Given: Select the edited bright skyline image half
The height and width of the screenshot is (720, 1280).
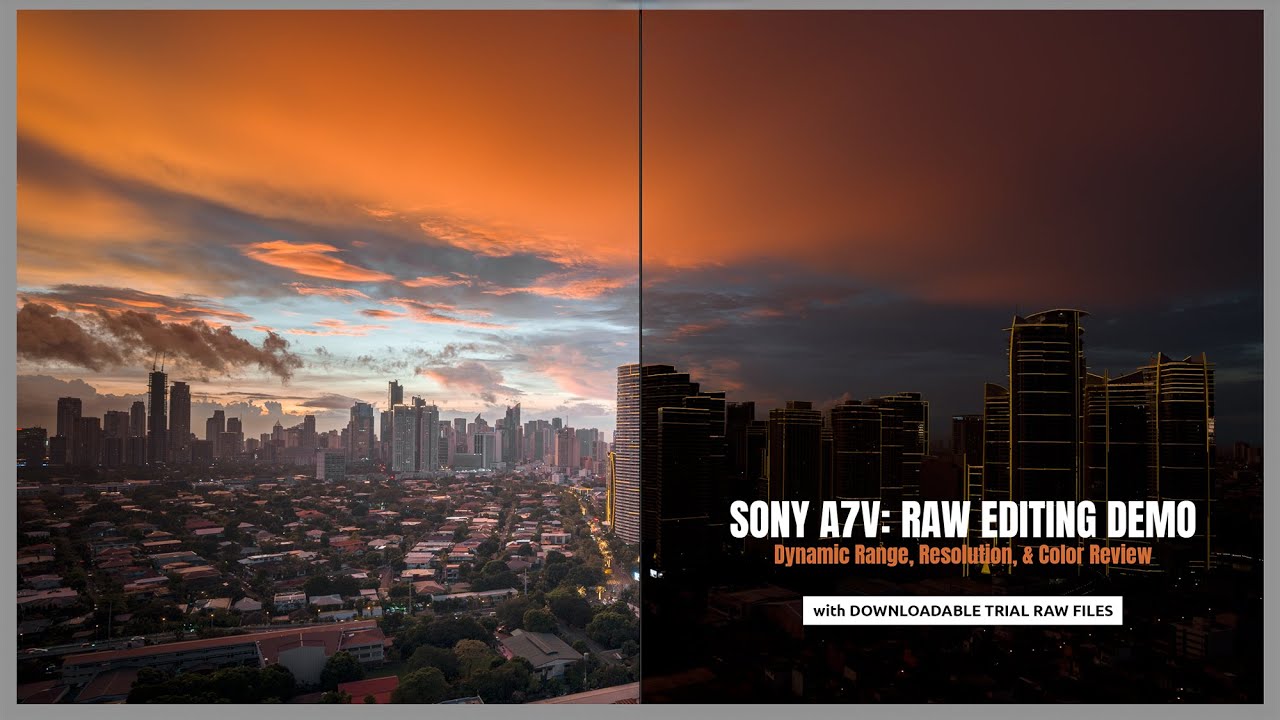Looking at the screenshot, I should coord(328,356).
